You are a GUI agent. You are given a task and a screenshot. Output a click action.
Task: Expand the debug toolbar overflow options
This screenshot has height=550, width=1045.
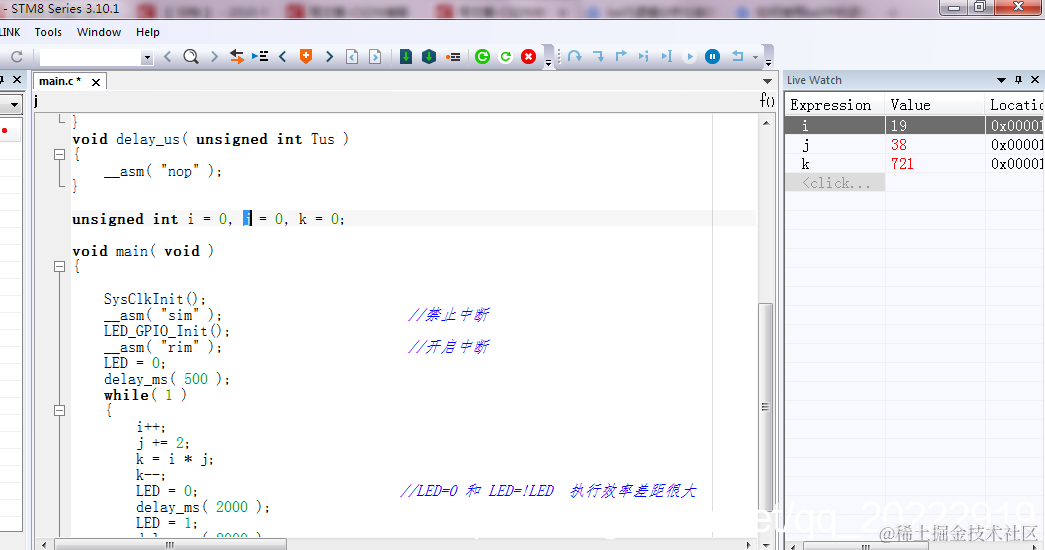768,63
